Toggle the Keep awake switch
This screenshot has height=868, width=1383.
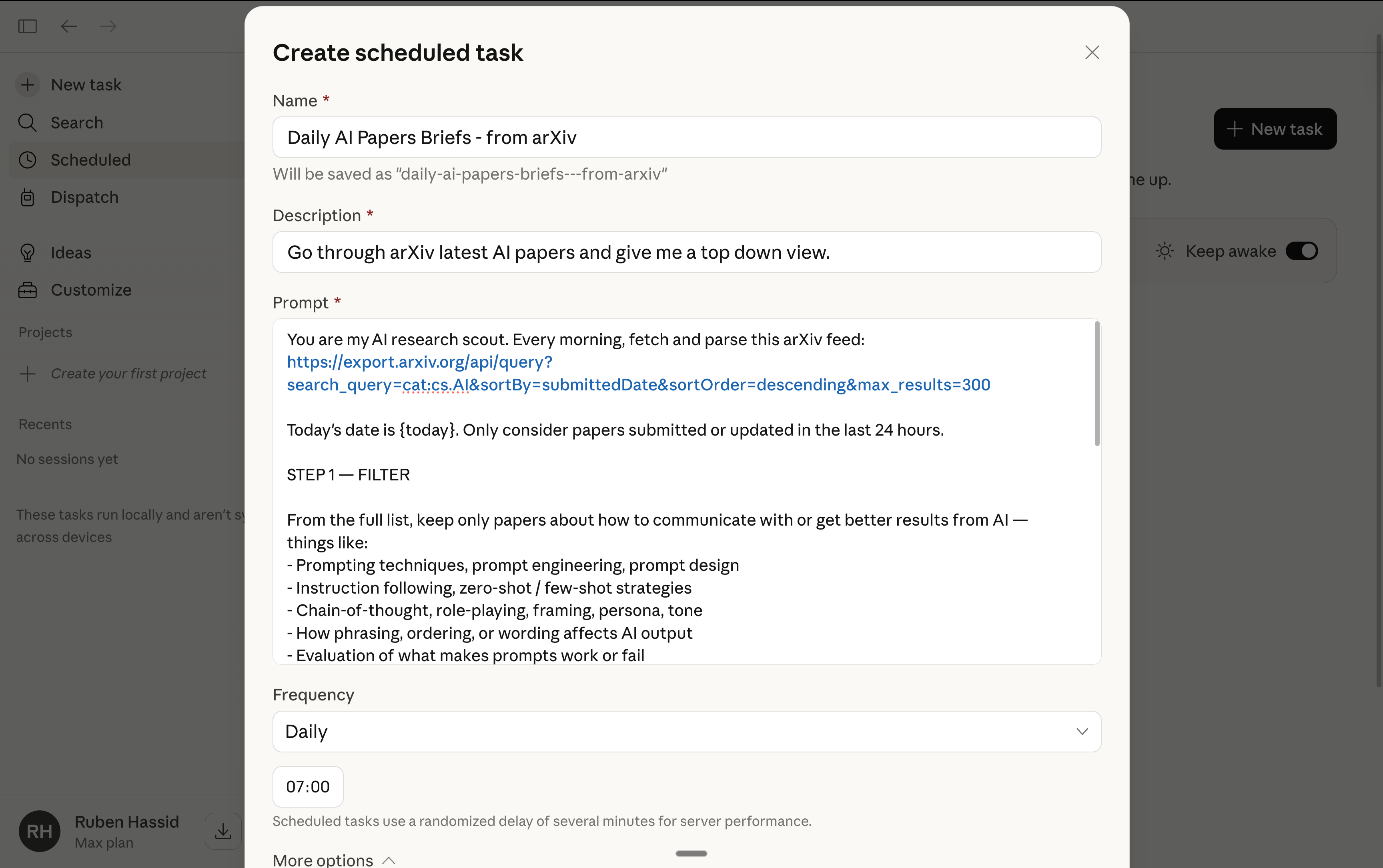1301,251
